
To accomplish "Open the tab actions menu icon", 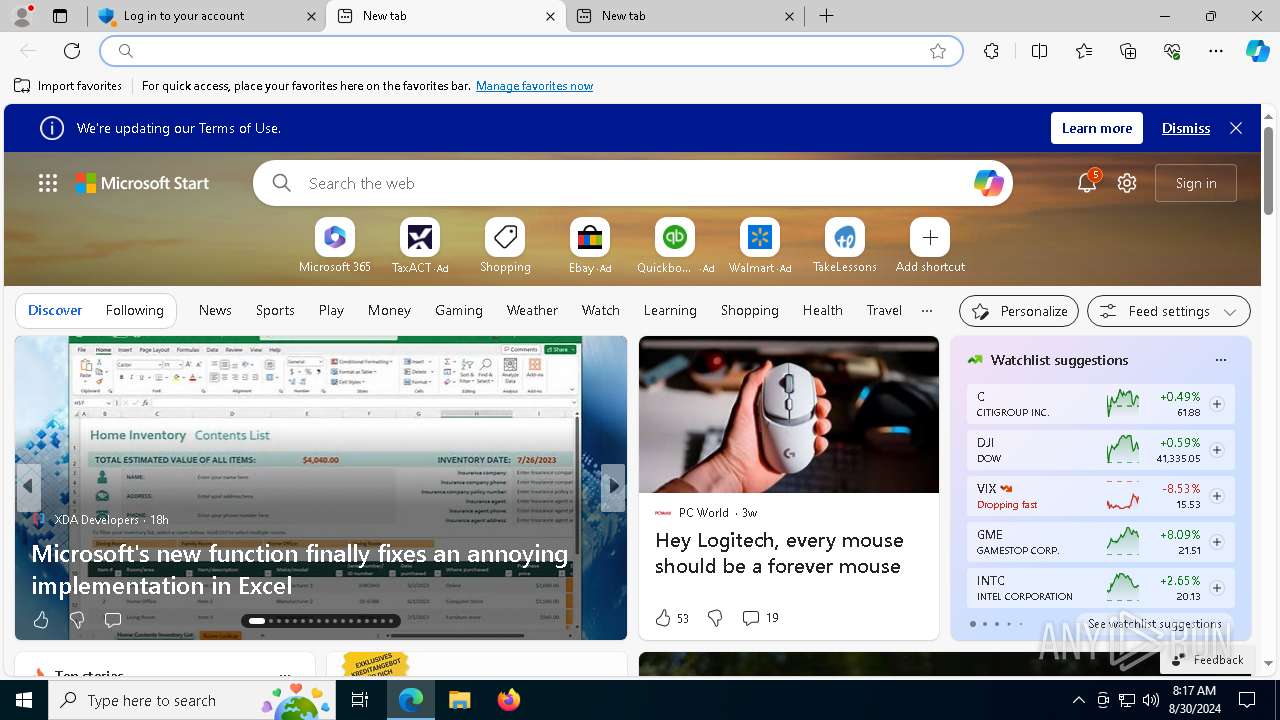I will (x=60, y=16).
